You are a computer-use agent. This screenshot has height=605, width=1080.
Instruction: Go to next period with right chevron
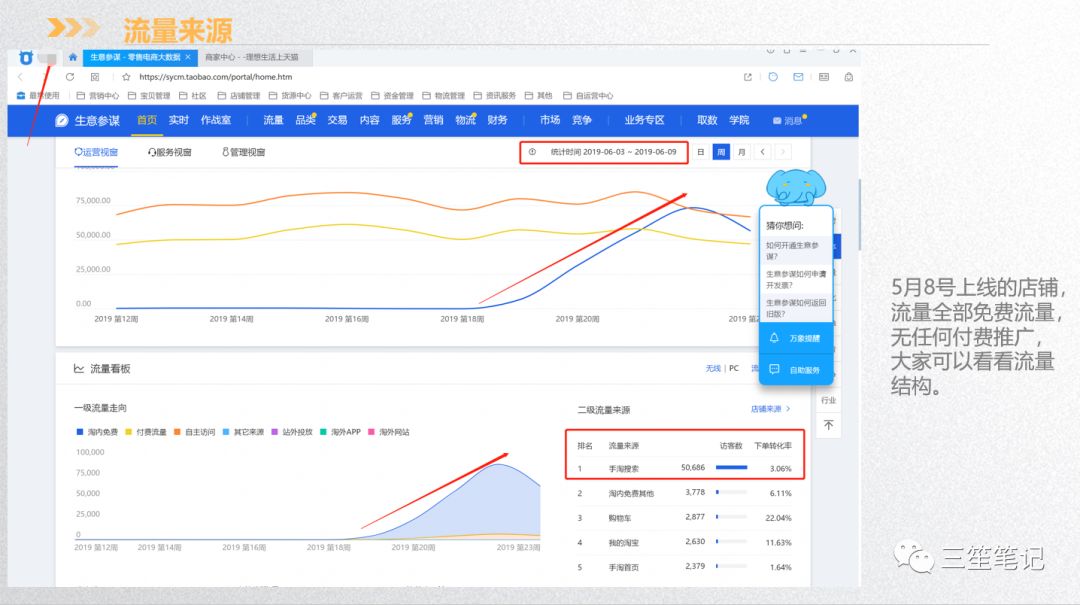(x=783, y=152)
